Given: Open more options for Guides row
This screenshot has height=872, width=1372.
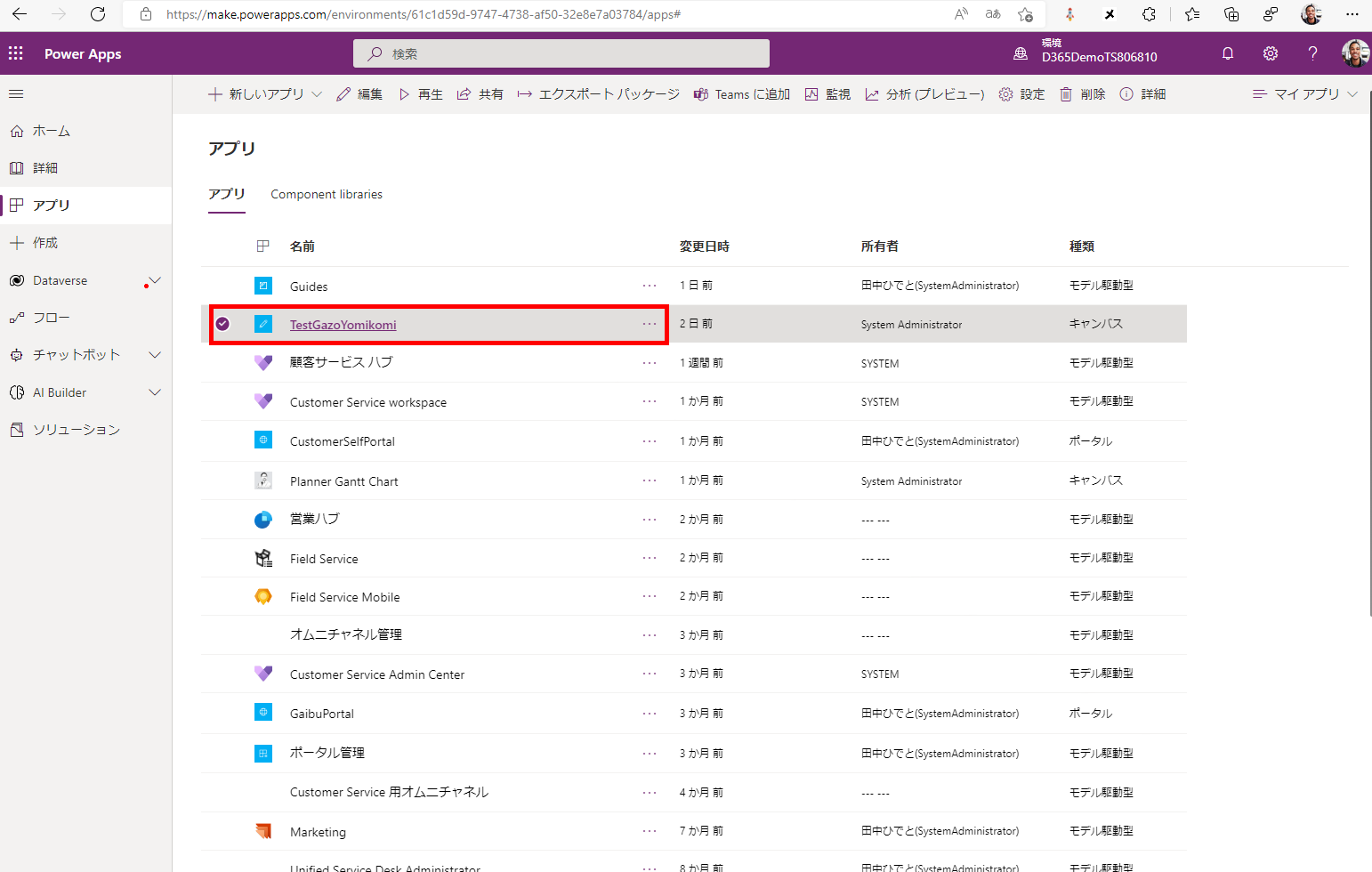Looking at the screenshot, I should tap(650, 286).
